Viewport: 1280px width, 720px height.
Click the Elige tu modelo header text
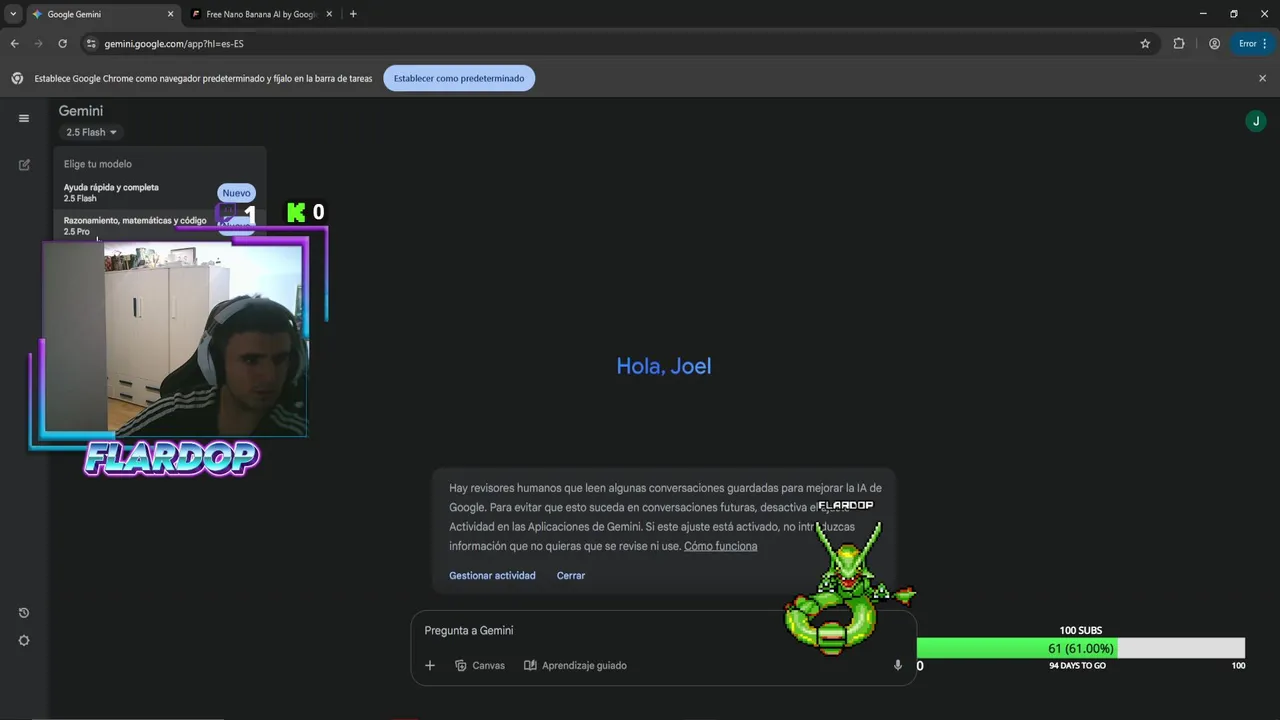click(x=98, y=164)
